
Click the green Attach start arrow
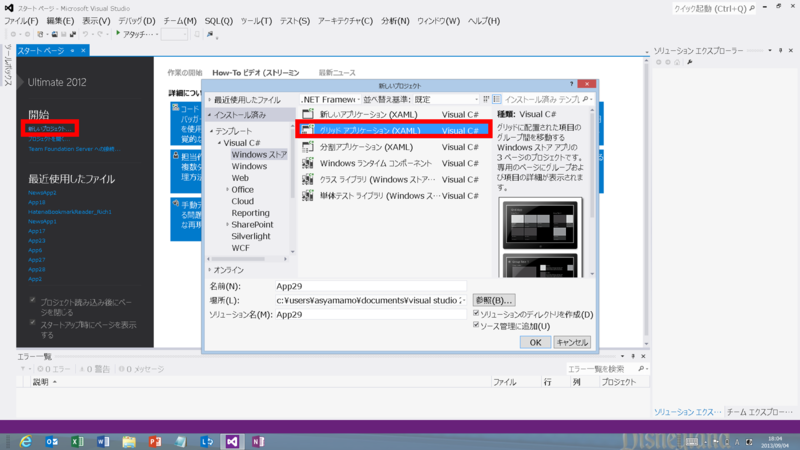tap(118, 34)
